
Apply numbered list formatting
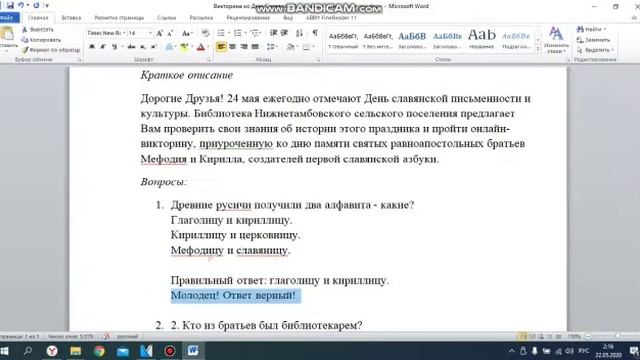(x=237, y=33)
